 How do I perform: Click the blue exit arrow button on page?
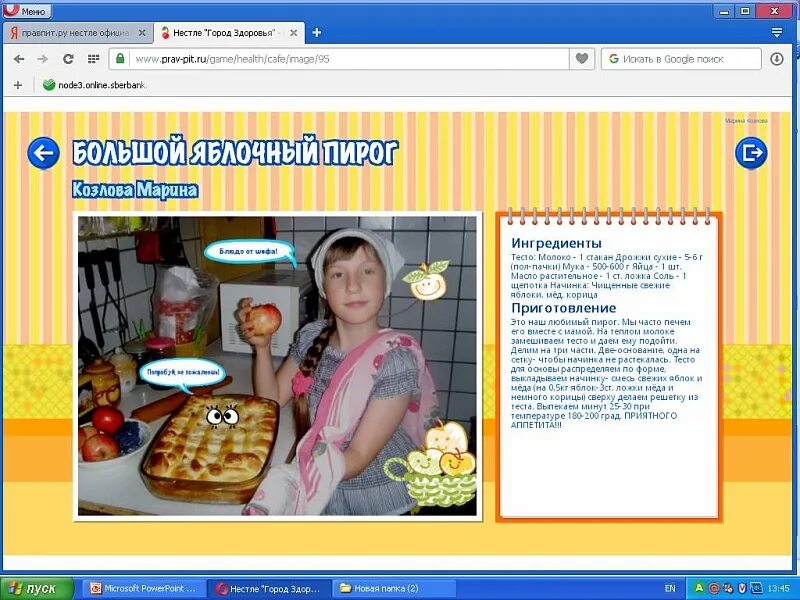tap(751, 152)
